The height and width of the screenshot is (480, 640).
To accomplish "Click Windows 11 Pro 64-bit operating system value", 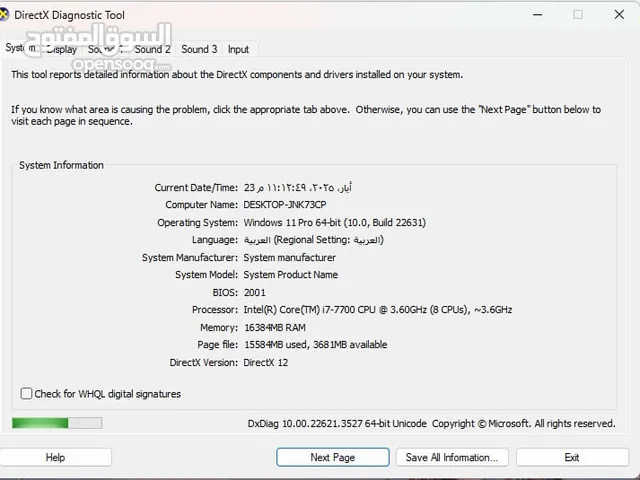I will coord(335,222).
